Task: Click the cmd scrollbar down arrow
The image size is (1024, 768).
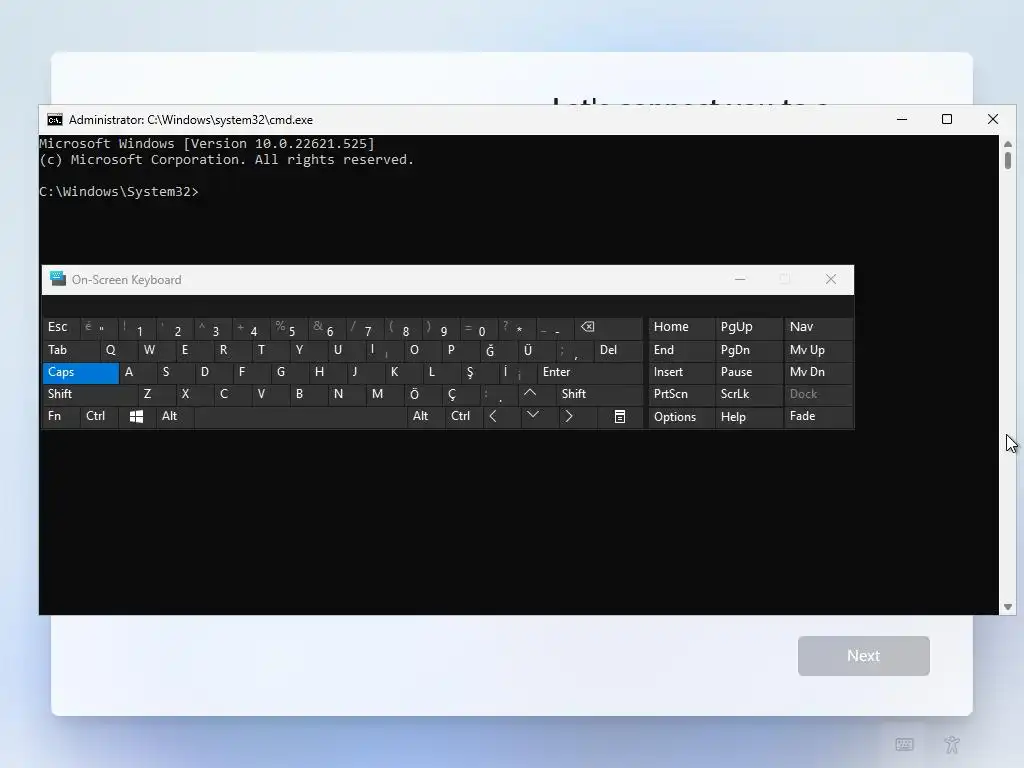Action: 1008,607
